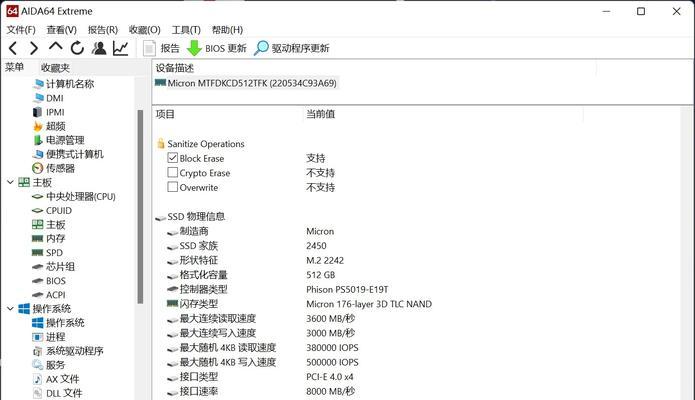This screenshot has width=695, height=400.
Task: Select the 主板 child tree item
Action: (x=55, y=225)
